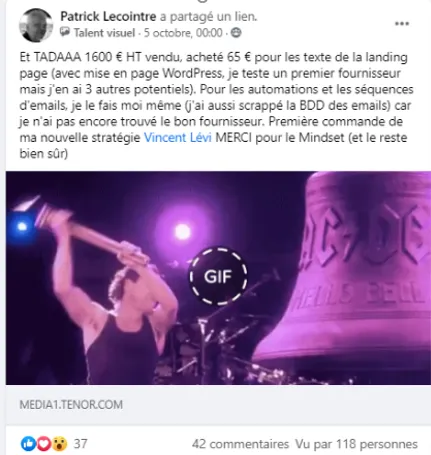
Task: Click the blue Like reaction icon
Action: click(28, 444)
